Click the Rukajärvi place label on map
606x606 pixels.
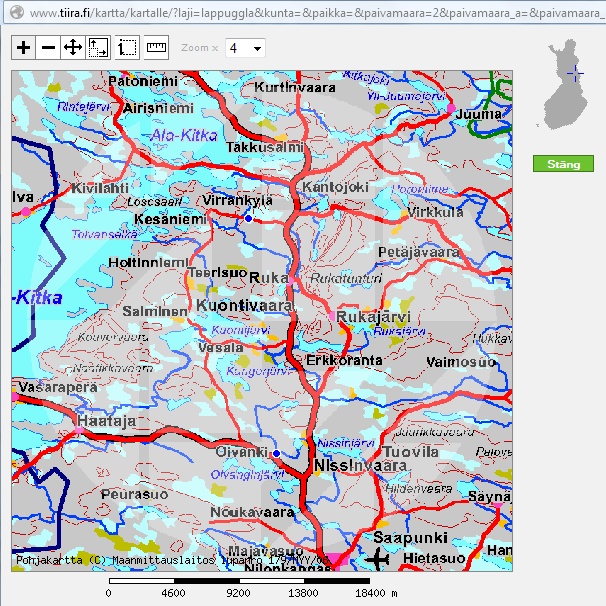(x=373, y=318)
